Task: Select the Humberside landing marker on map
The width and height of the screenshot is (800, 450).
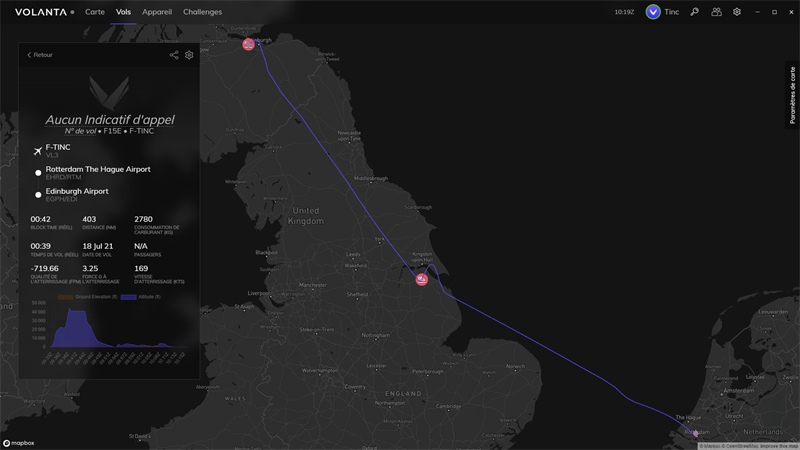Action: 421,280
